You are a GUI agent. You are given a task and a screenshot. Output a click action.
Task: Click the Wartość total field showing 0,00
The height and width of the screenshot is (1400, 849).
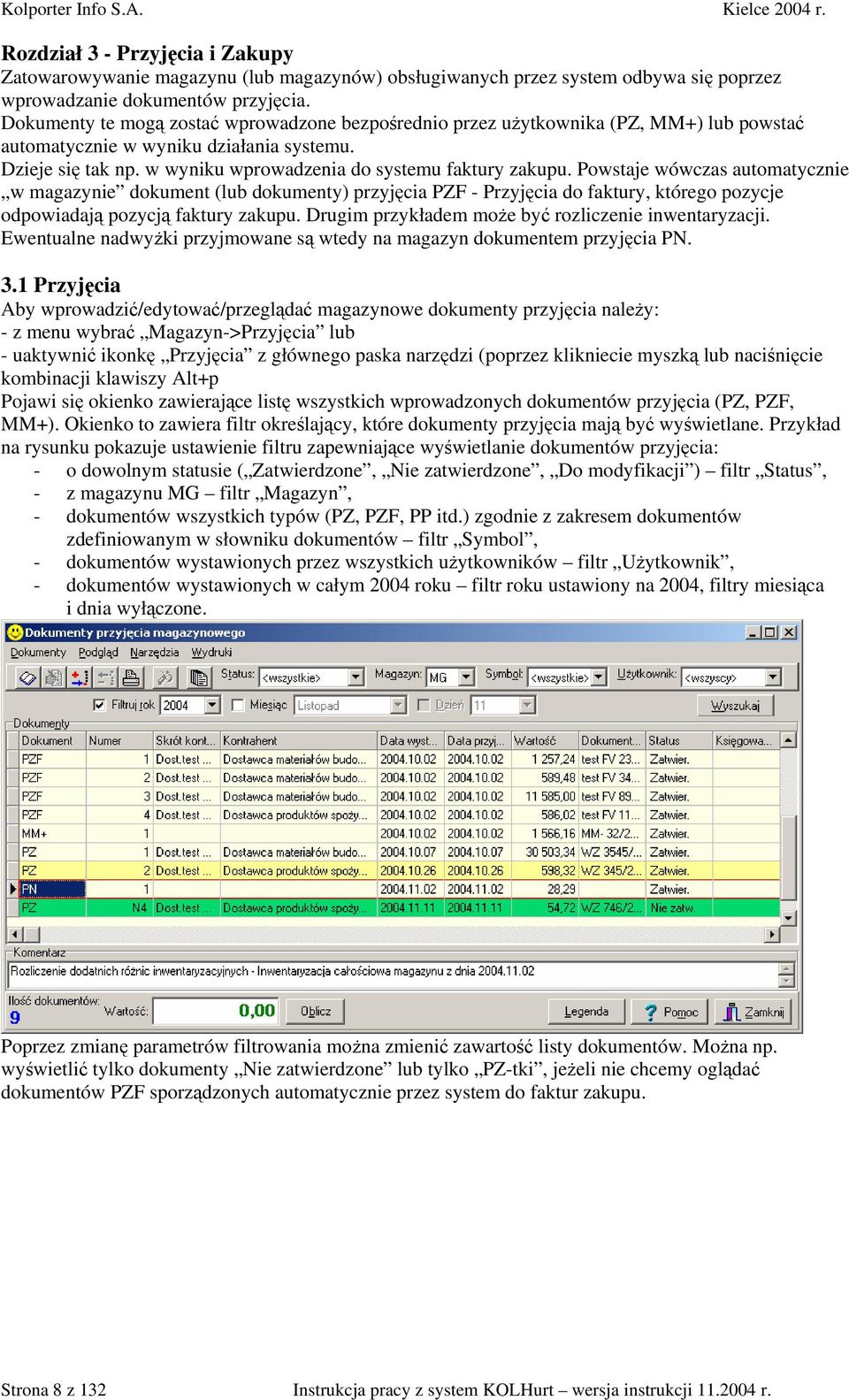217,1011
